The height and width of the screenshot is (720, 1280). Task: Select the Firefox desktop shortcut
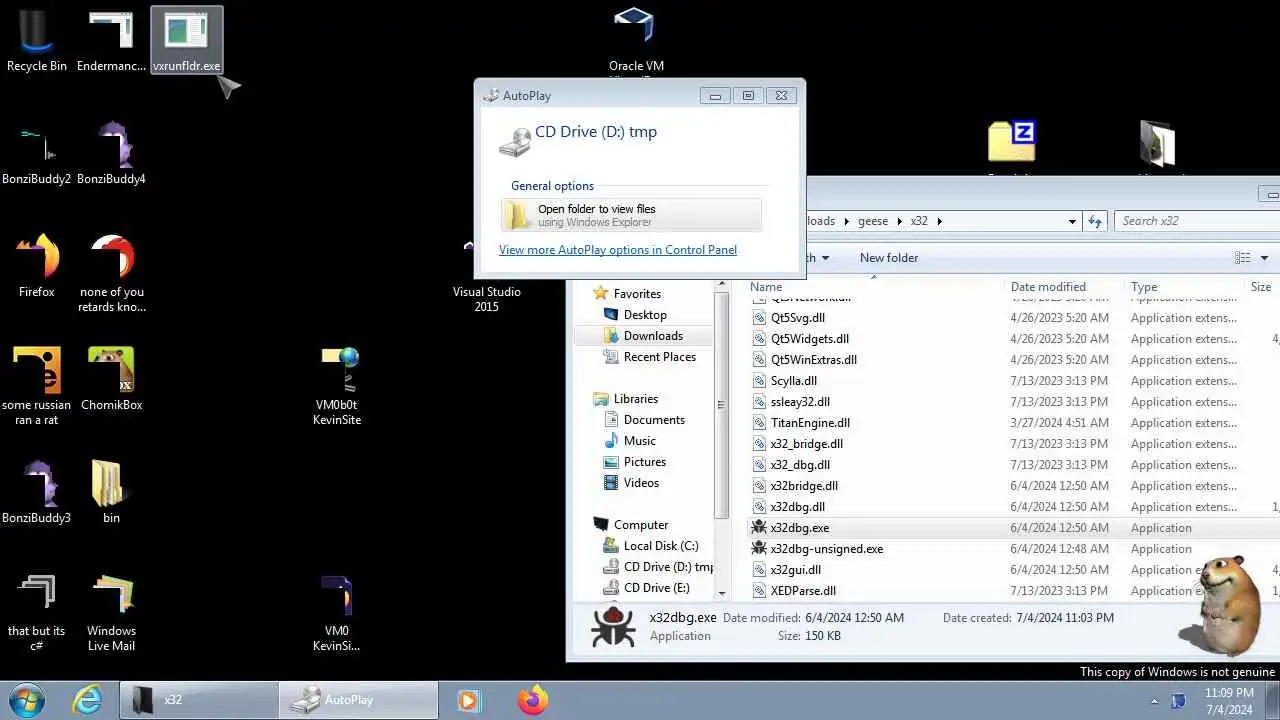click(37, 266)
